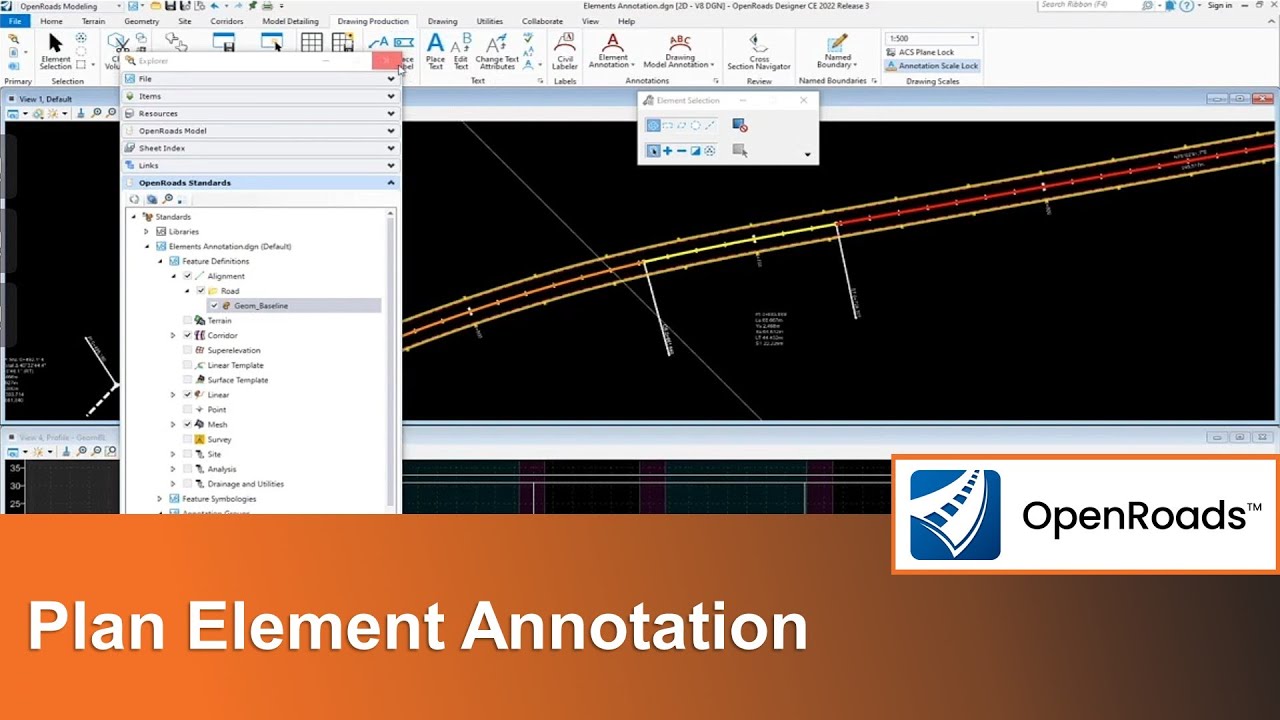
Task: Collapse the OpenRoads Standards section
Action: 260,183
